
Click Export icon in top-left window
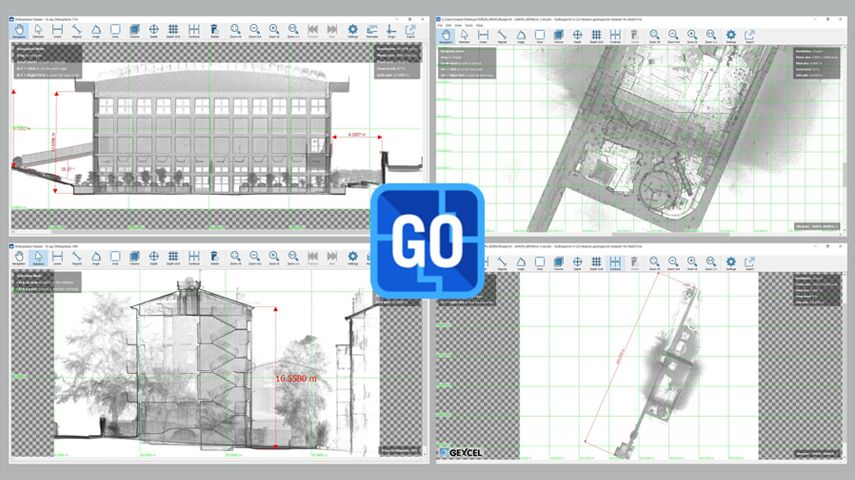coord(411,31)
